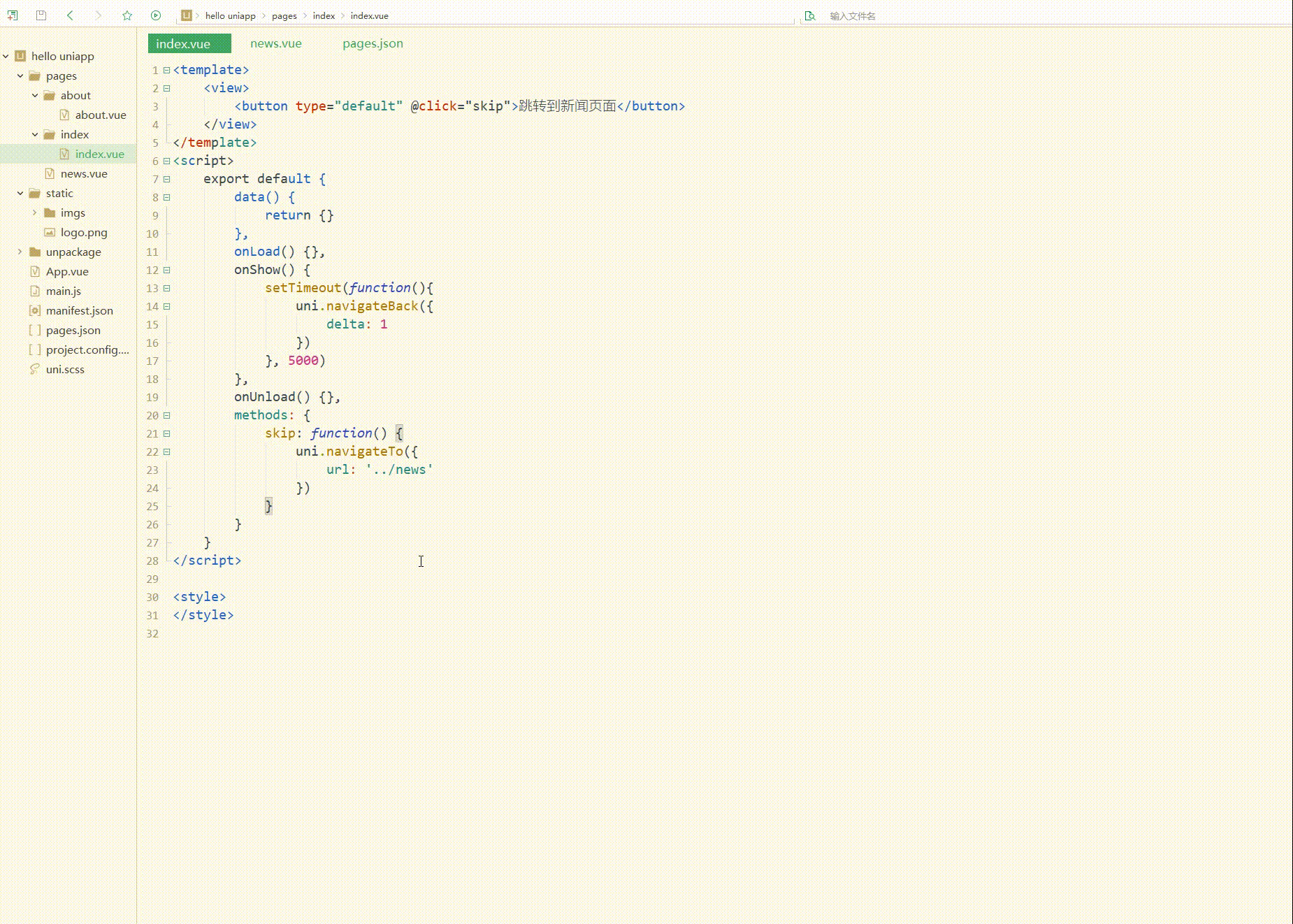Fold the data block at line 8
This screenshot has height=924, width=1293.
point(166,197)
